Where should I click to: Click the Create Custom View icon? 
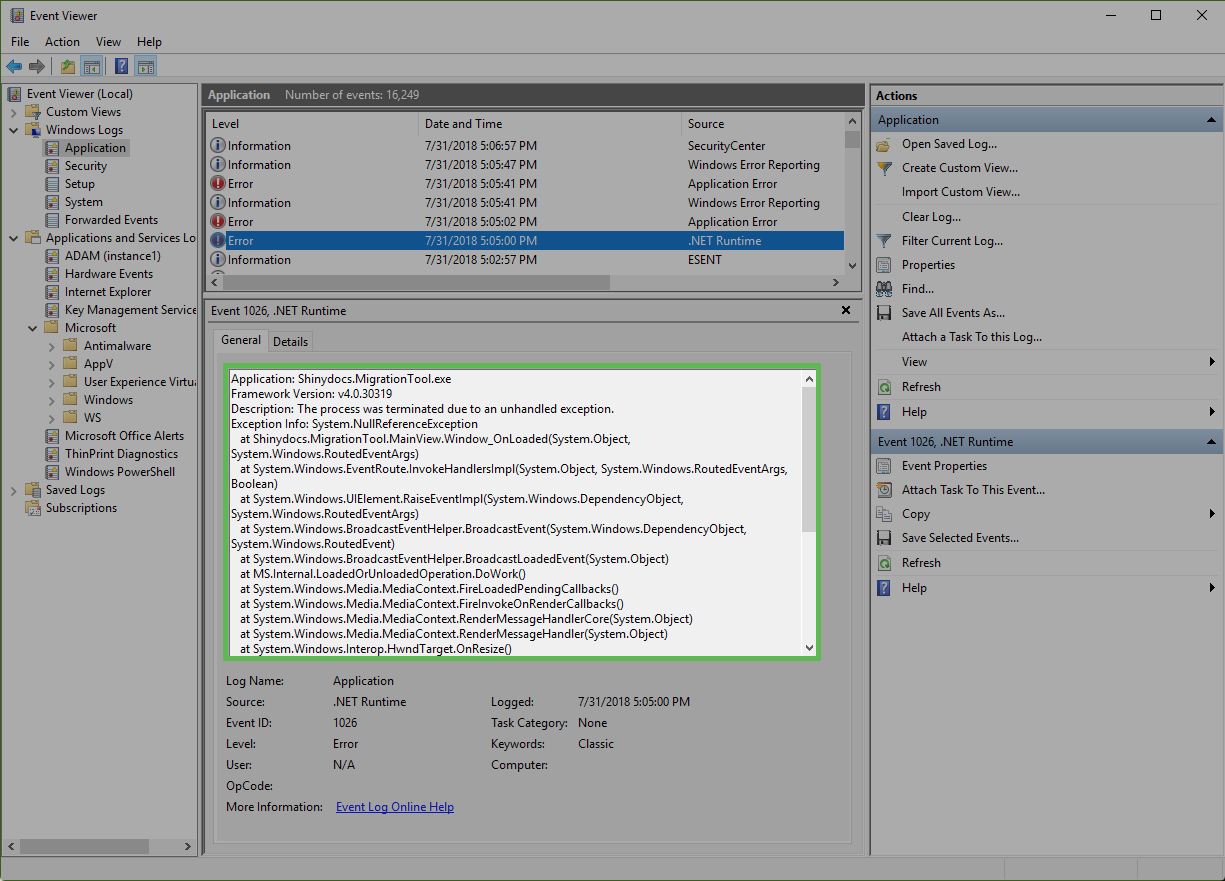884,168
